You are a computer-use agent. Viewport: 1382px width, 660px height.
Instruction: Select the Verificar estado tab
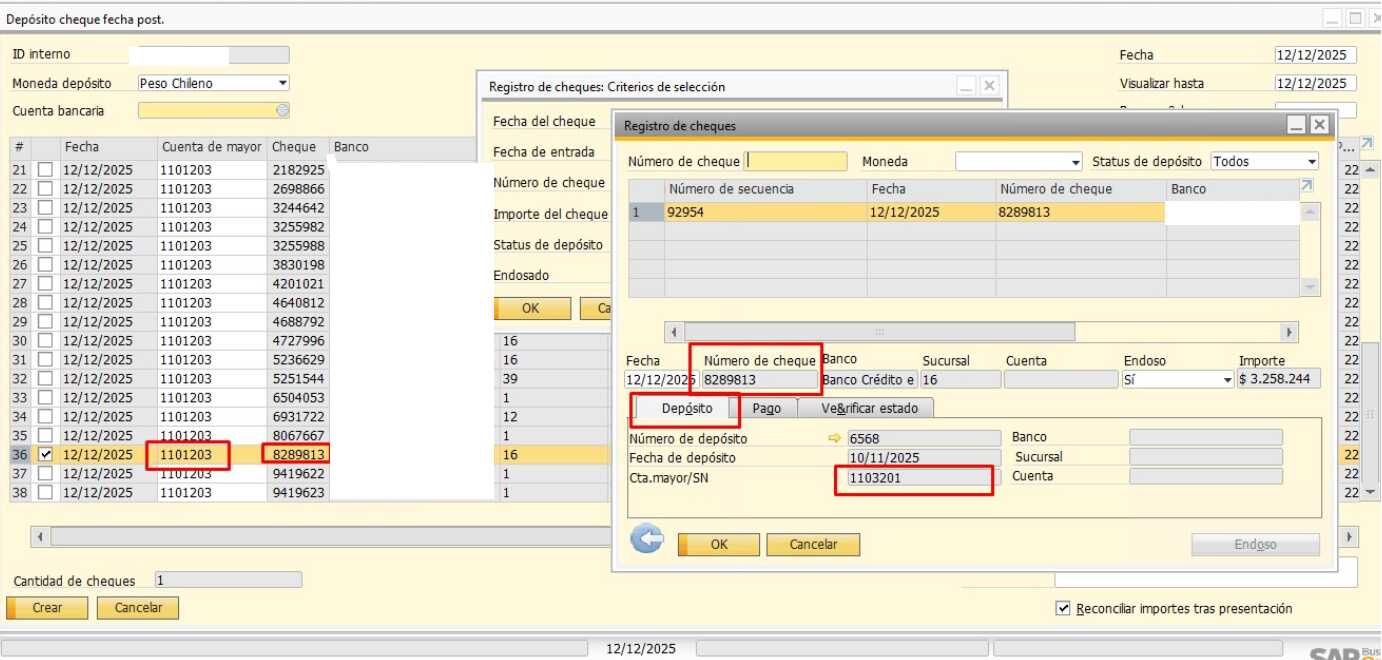click(x=865, y=408)
